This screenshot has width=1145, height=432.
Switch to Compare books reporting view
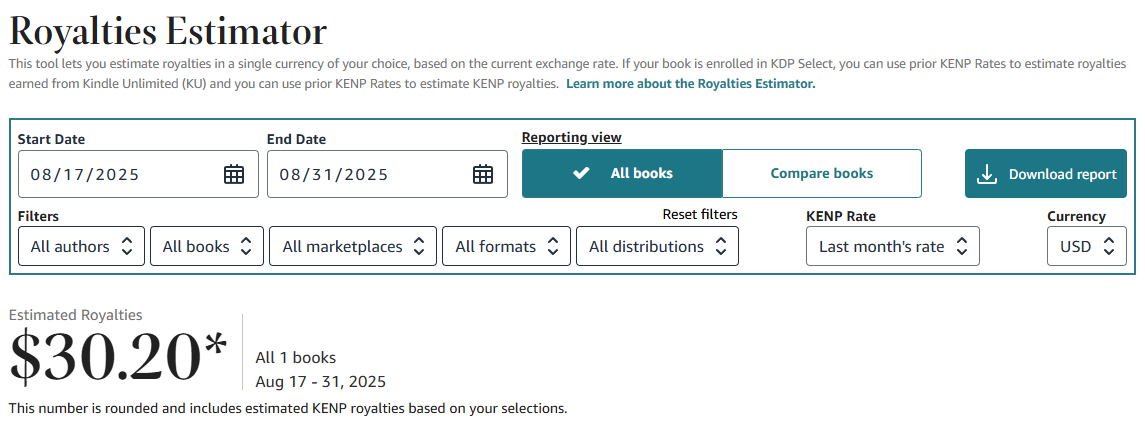click(822, 174)
